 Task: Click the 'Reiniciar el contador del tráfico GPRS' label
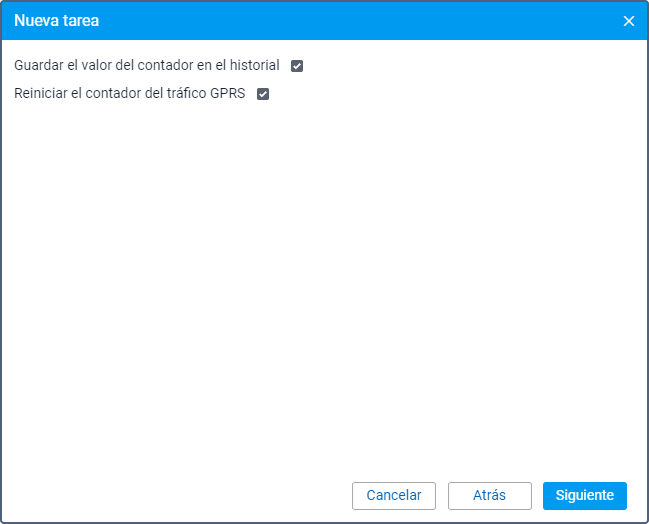[129, 94]
